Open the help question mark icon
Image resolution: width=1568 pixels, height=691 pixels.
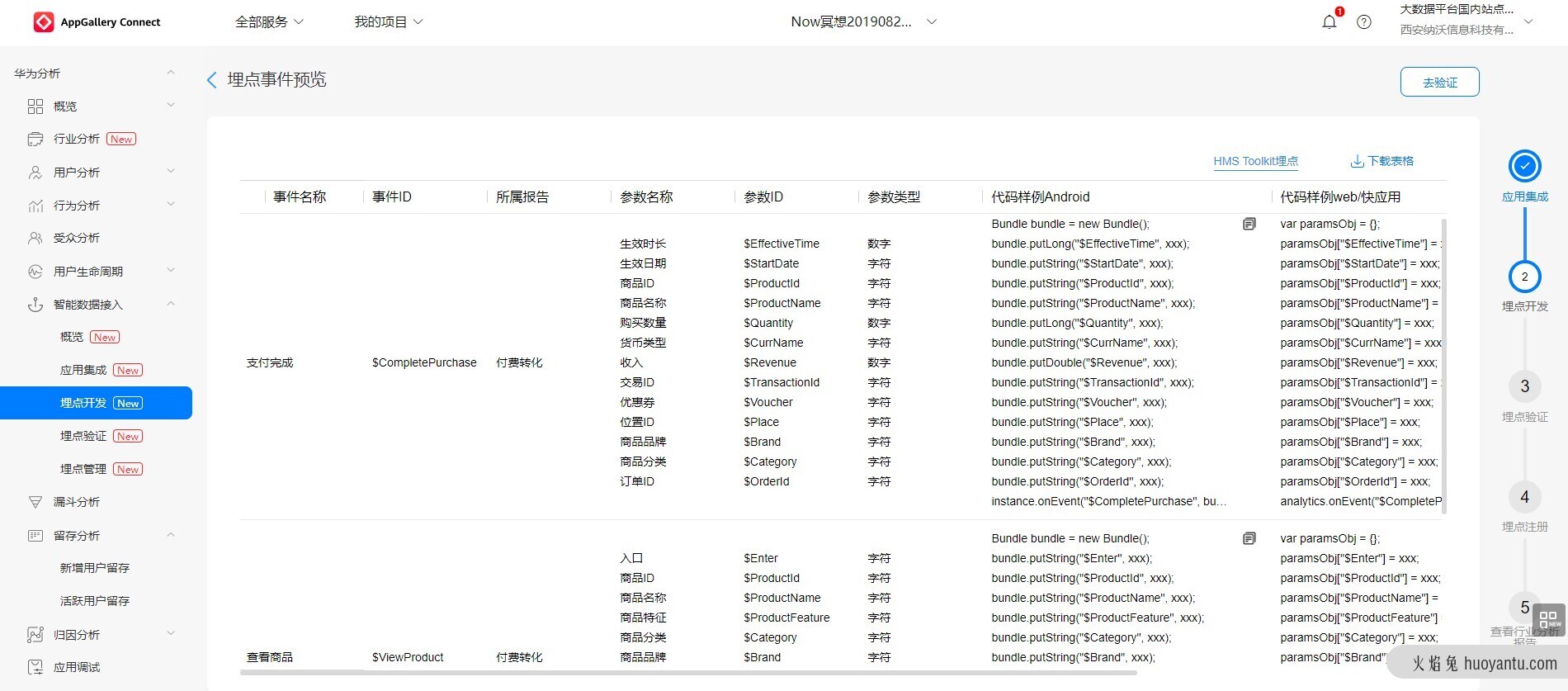1364,22
